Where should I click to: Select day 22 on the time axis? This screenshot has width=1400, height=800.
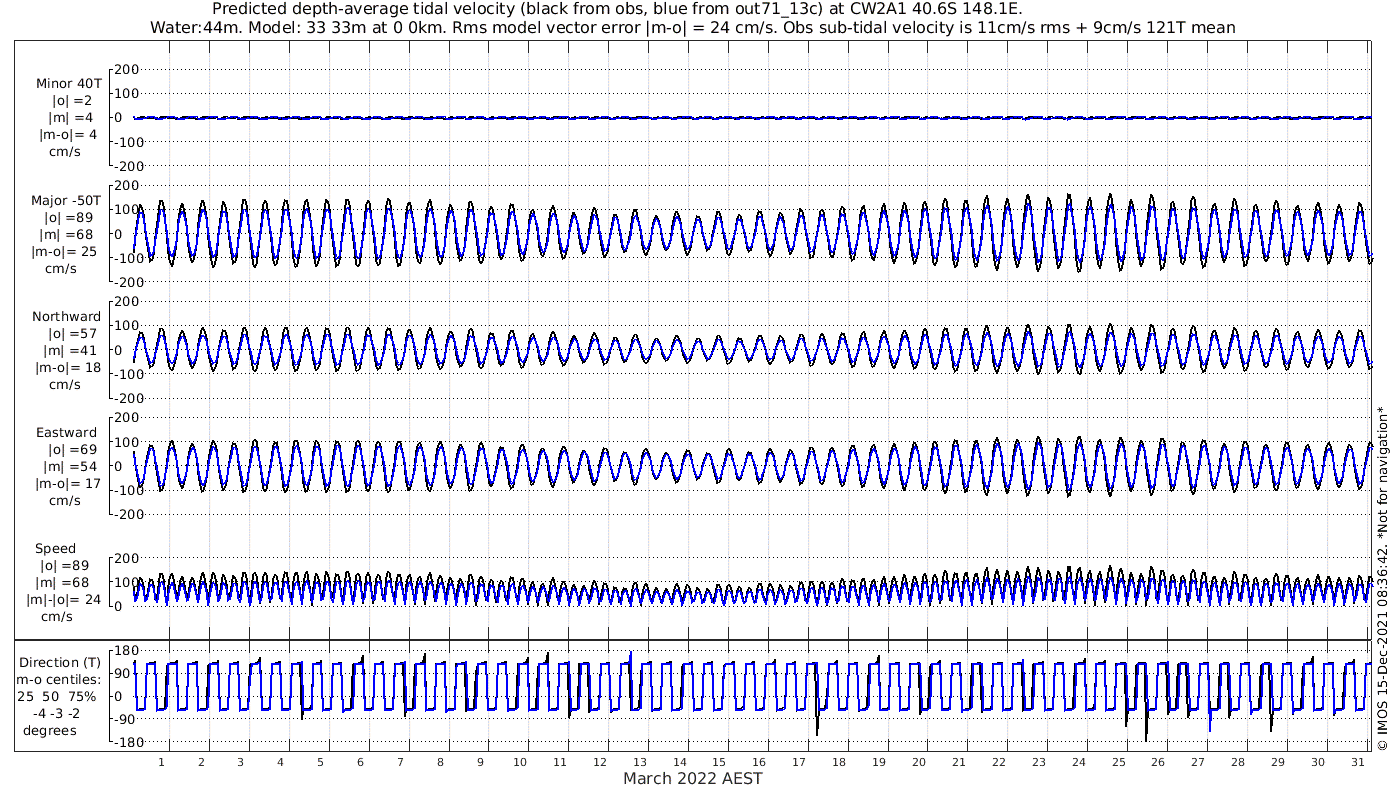(999, 762)
